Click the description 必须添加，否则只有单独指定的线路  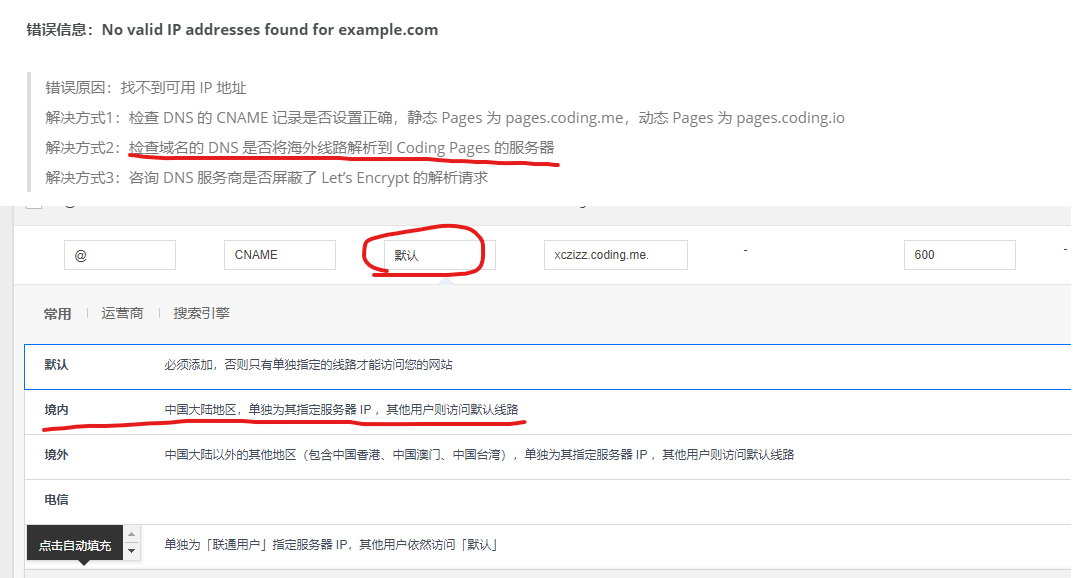[308, 365]
